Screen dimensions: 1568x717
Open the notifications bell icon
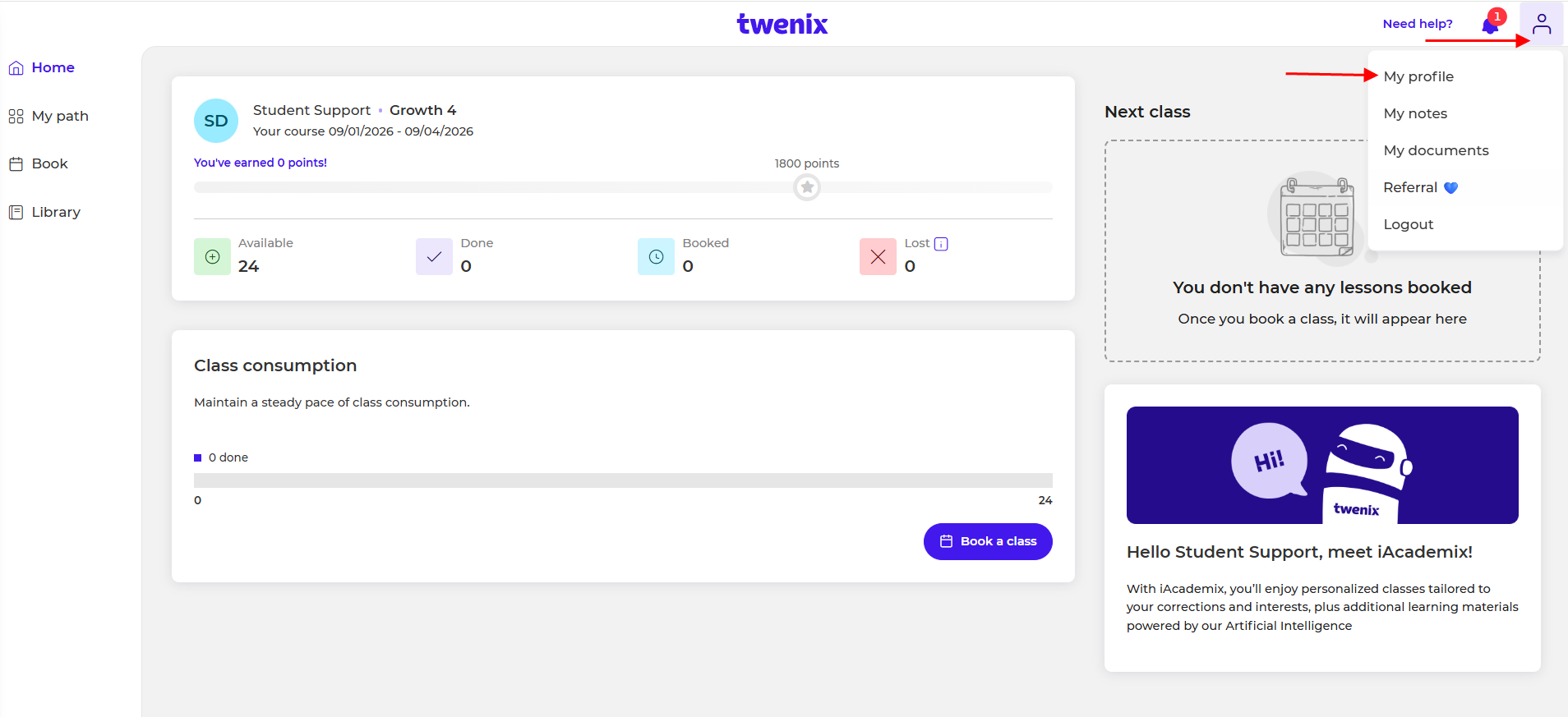tap(1490, 25)
